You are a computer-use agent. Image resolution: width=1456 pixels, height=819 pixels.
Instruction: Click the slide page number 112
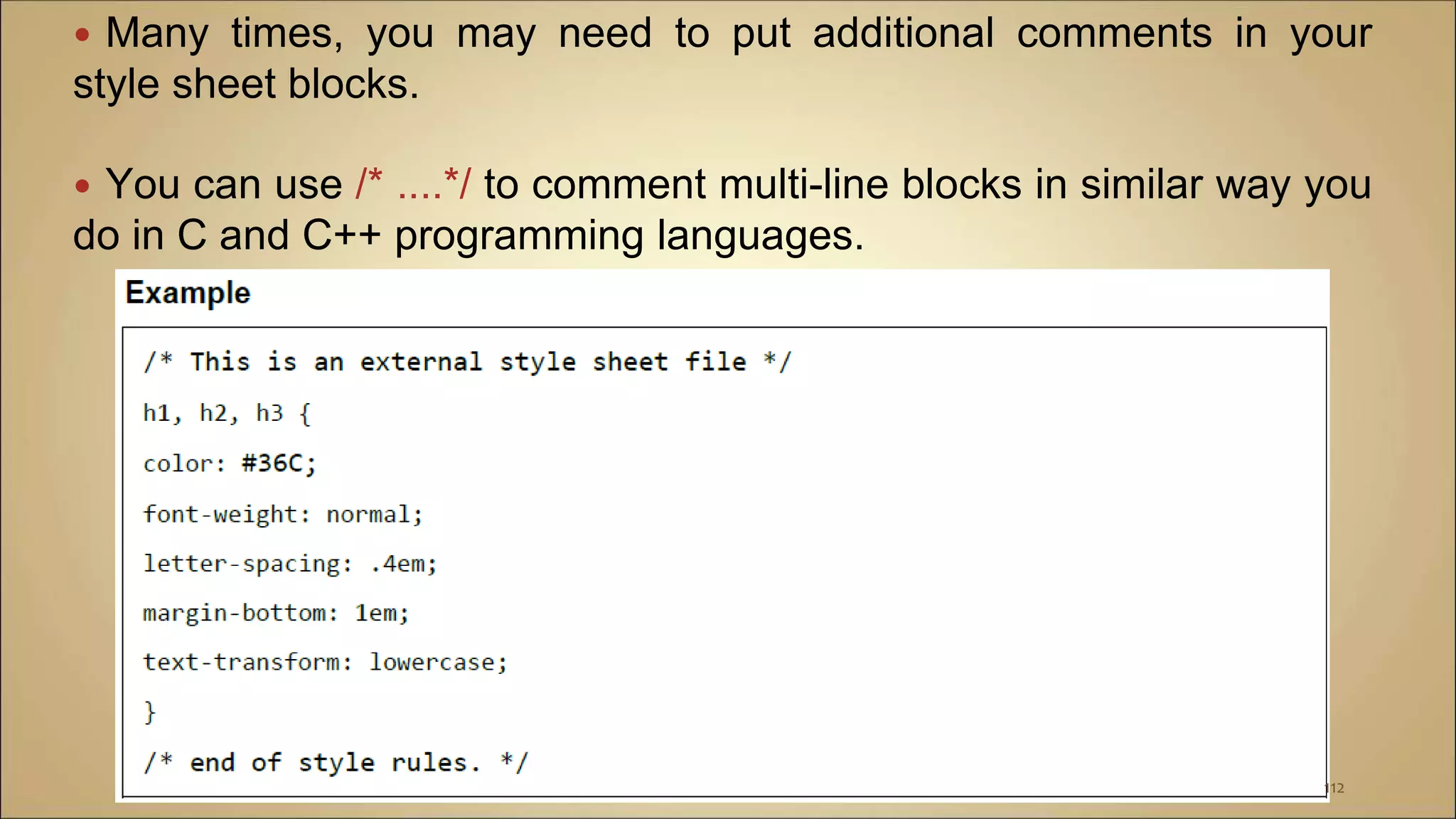1334,788
